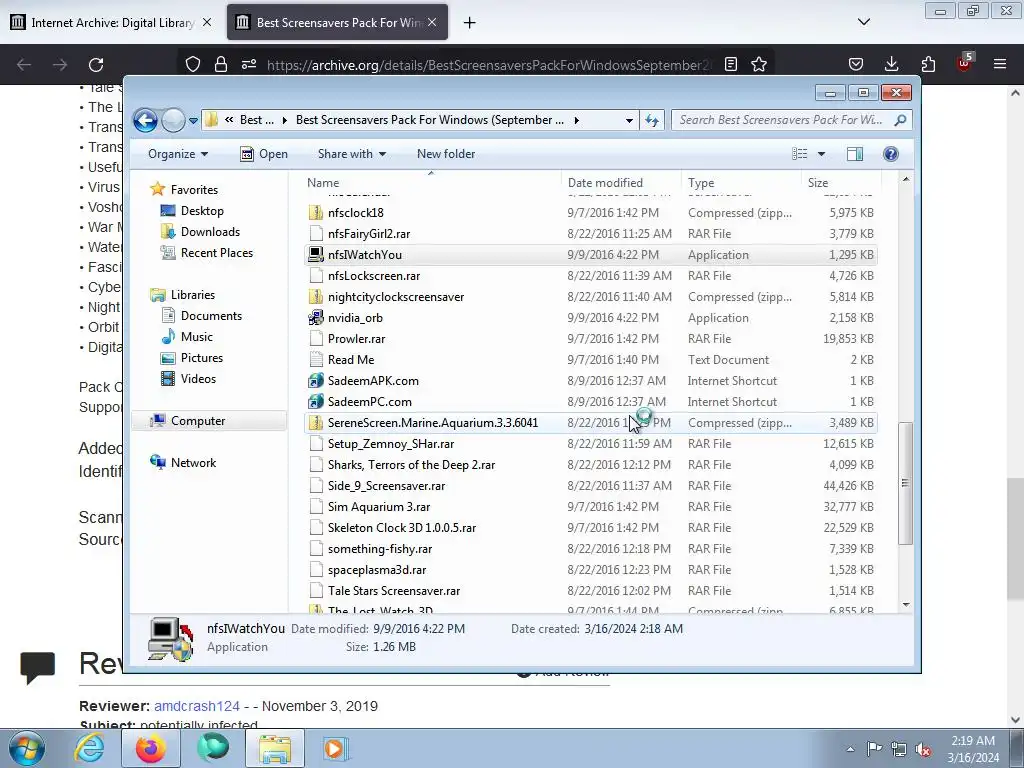Select Libraries in navigation pane
This screenshot has height=768, width=1024.
[193, 295]
